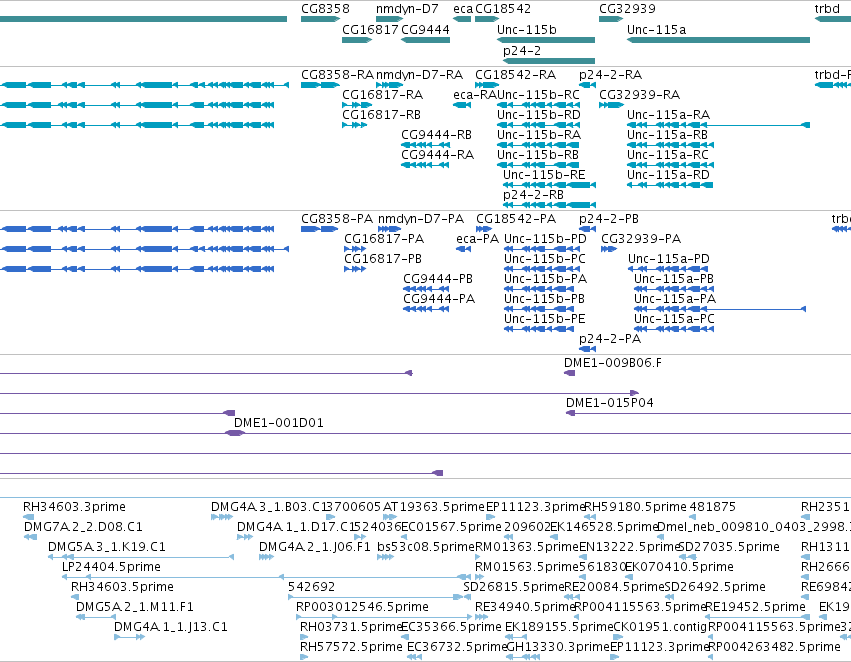Open EST RH34603.3prime
This screenshot has width=851, height=662.
(x=74, y=507)
